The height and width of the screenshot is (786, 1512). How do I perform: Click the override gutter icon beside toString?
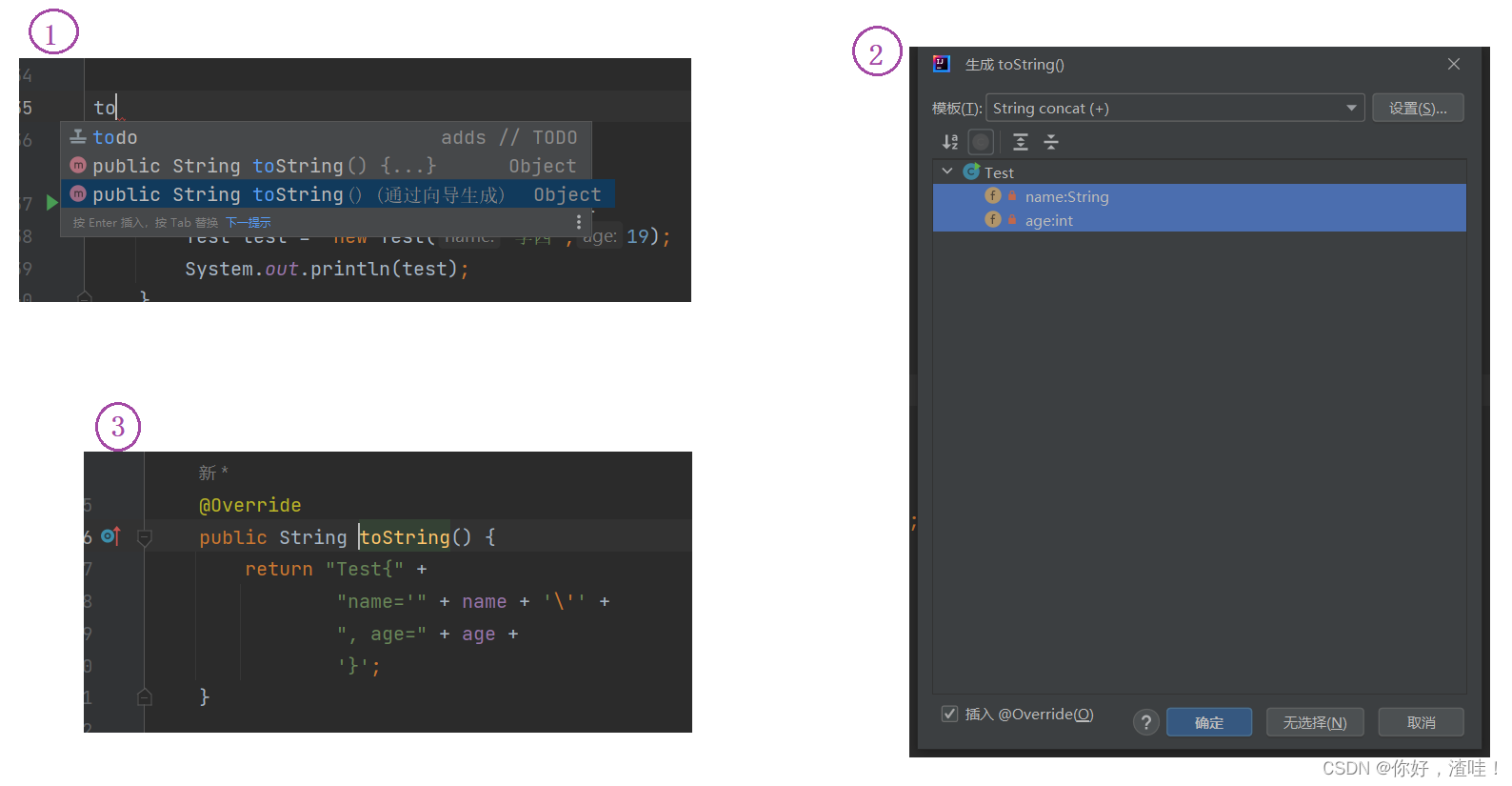click(110, 536)
